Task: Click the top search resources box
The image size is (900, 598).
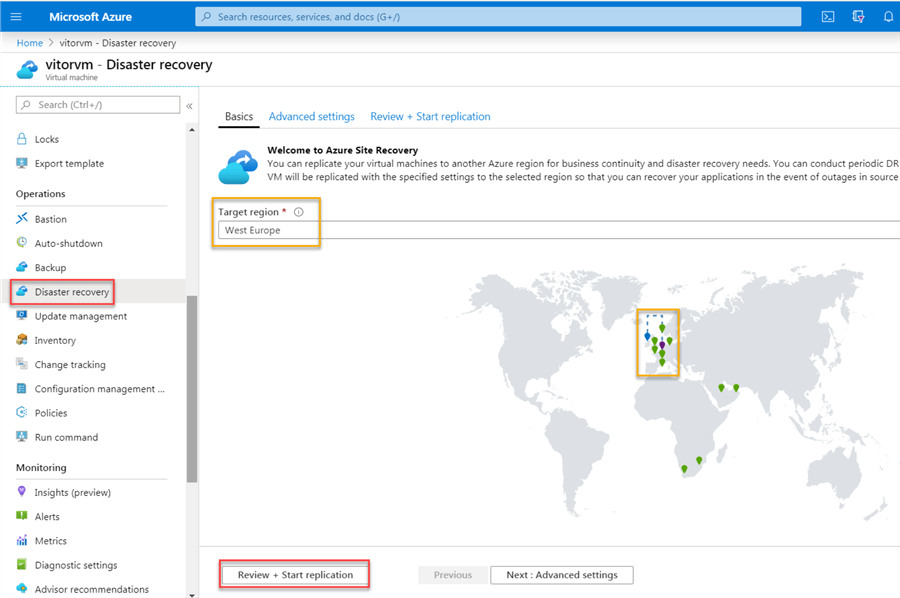Action: 498,16
